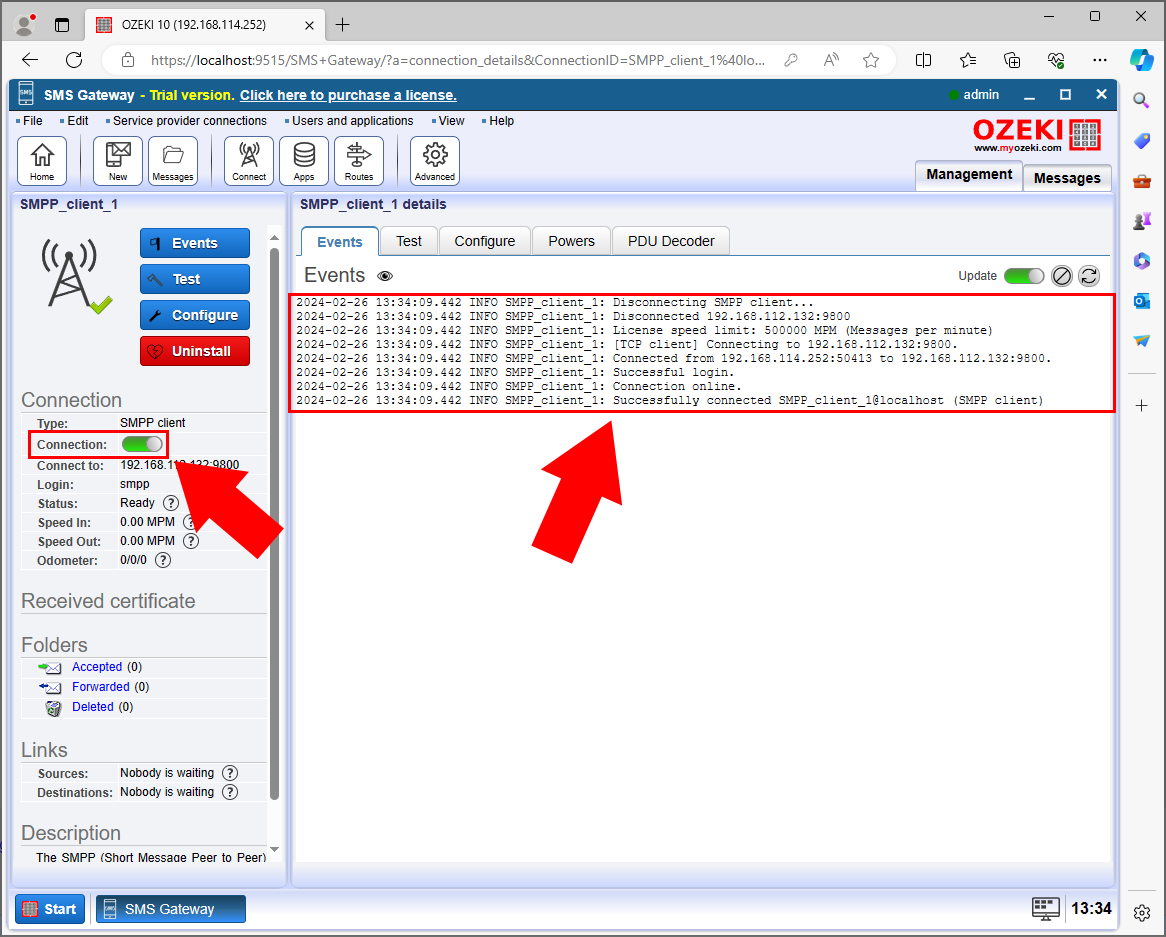Click the taskbar monitor icon near the clock
Screen dimensions: 1166x937
point(1045,909)
